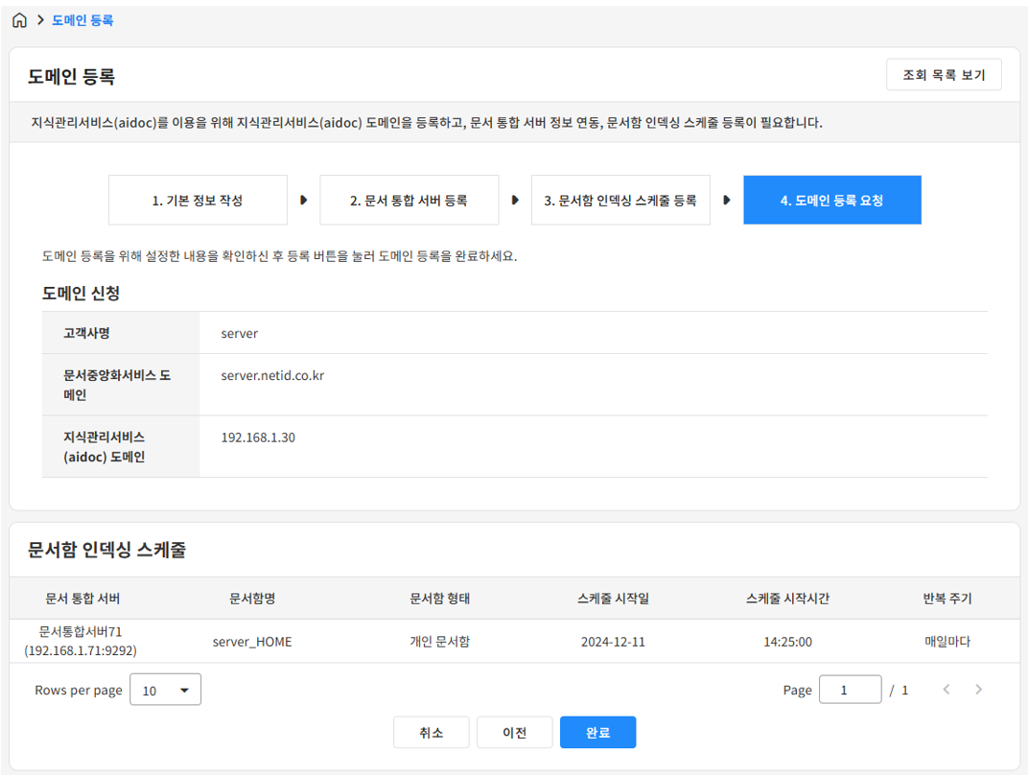Click the 조회 목록 보기 button
Screen dimensions: 1031x778
[x=943, y=75]
